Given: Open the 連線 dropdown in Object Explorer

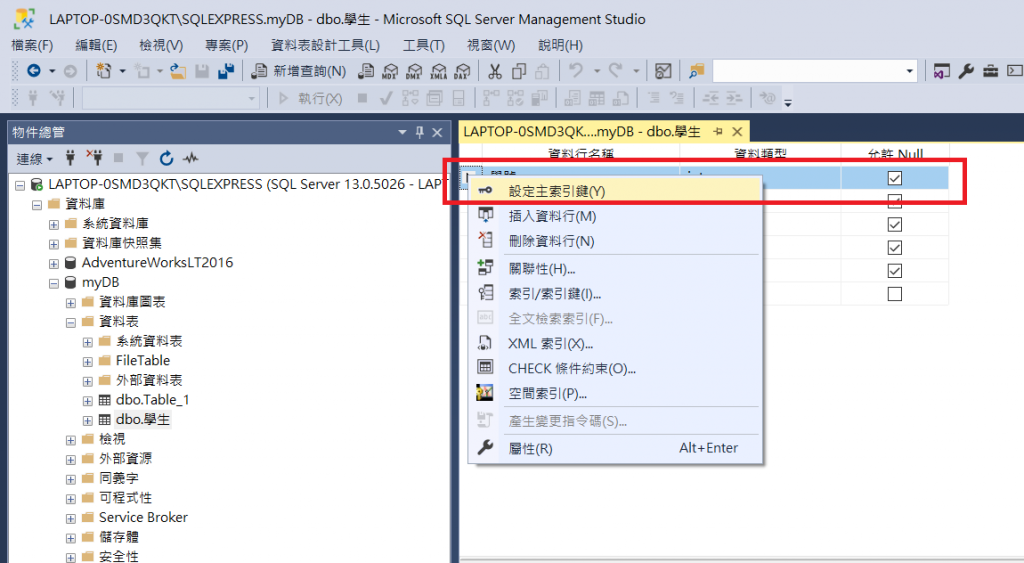Looking at the screenshot, I should click(x=34, y=158).
